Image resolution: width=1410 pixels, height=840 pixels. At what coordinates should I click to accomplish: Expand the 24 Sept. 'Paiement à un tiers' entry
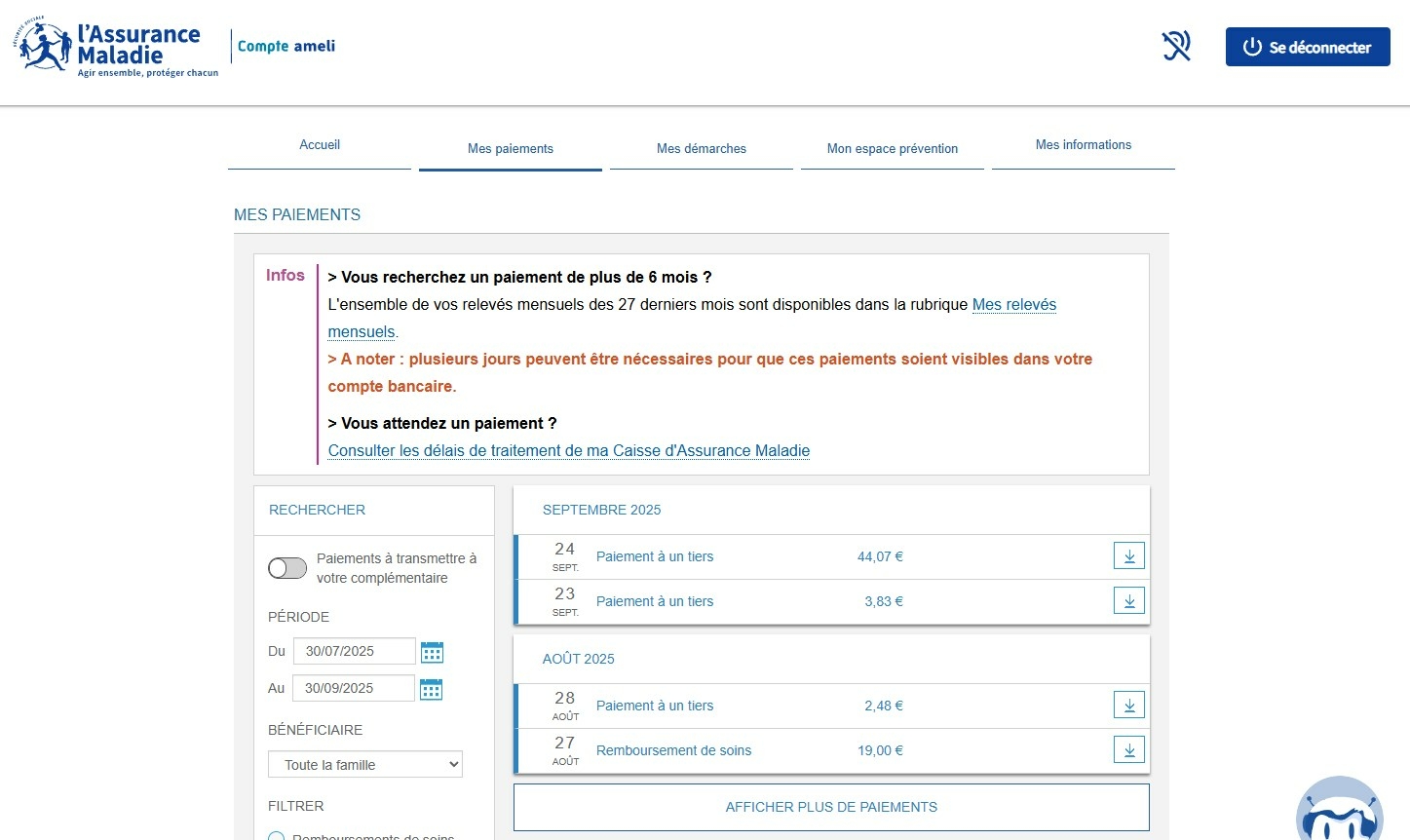(x=655, y=557)
